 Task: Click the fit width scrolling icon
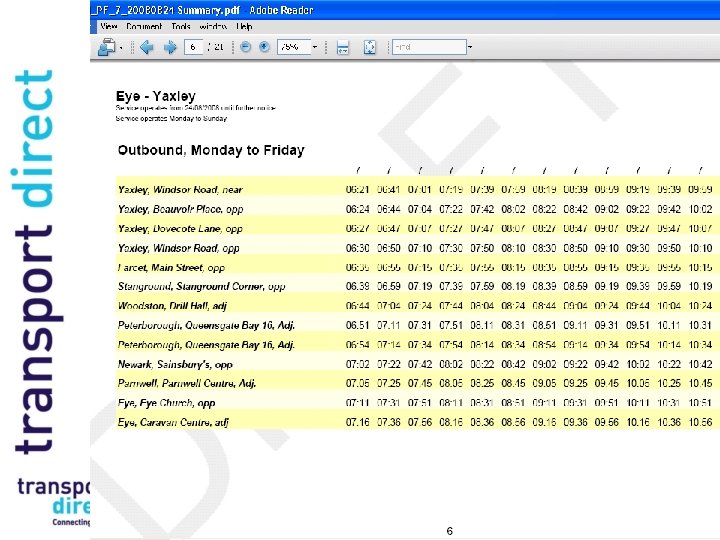pyautogui.click(x=343, y=47)
